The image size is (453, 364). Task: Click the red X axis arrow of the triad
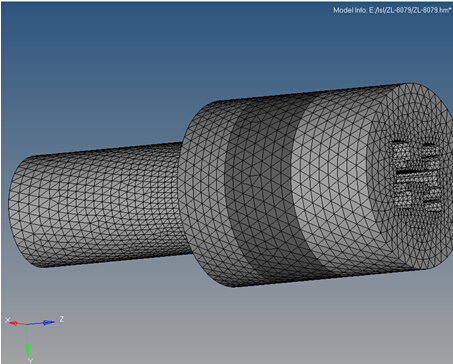click(17, 323)
